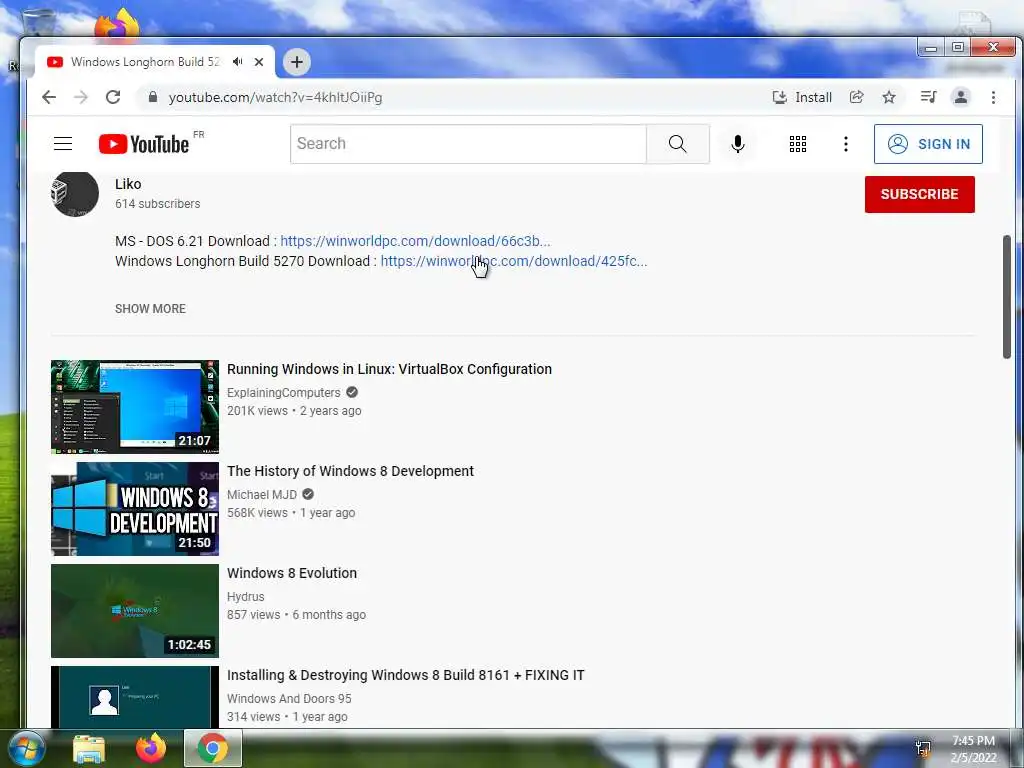
Task: Open a new tab with plus button
Action: [x=296, y=62]
